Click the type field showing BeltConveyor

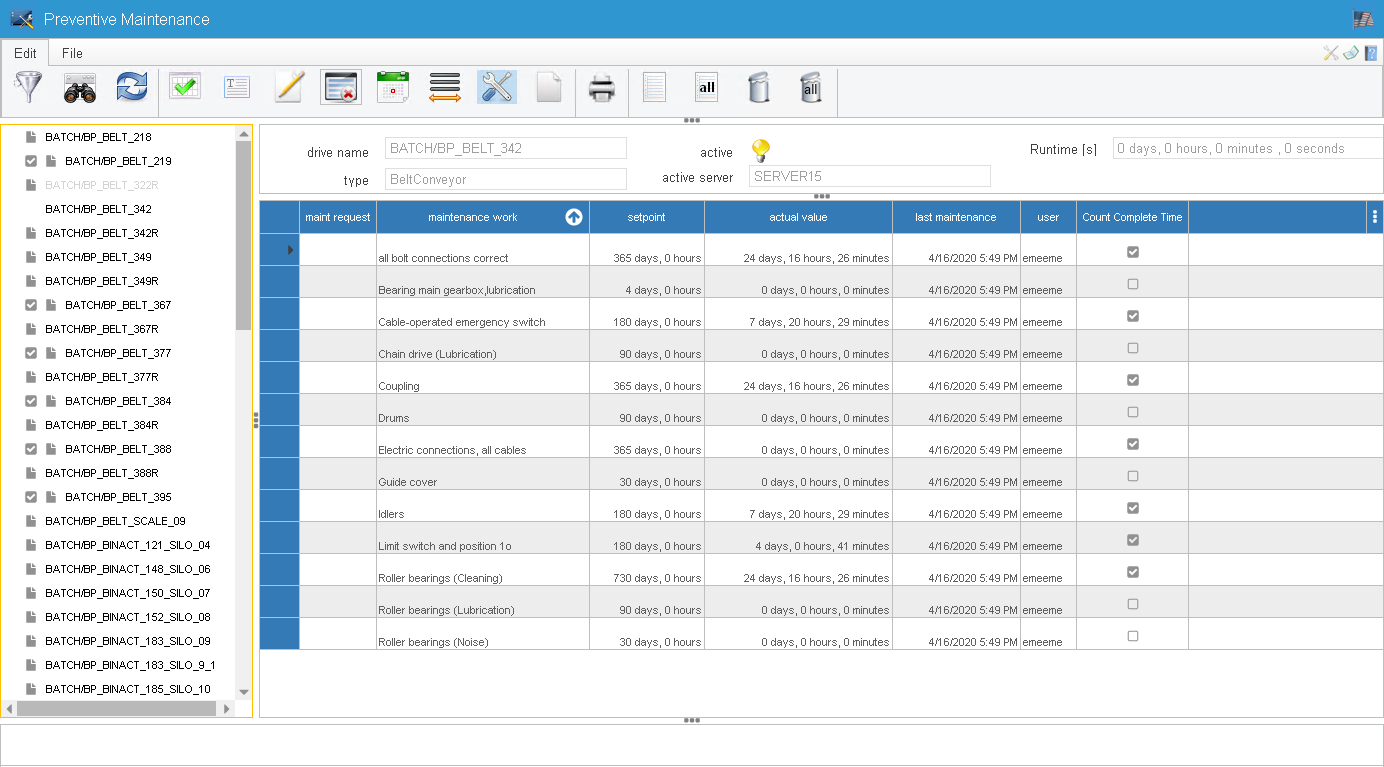click(506, 179)
